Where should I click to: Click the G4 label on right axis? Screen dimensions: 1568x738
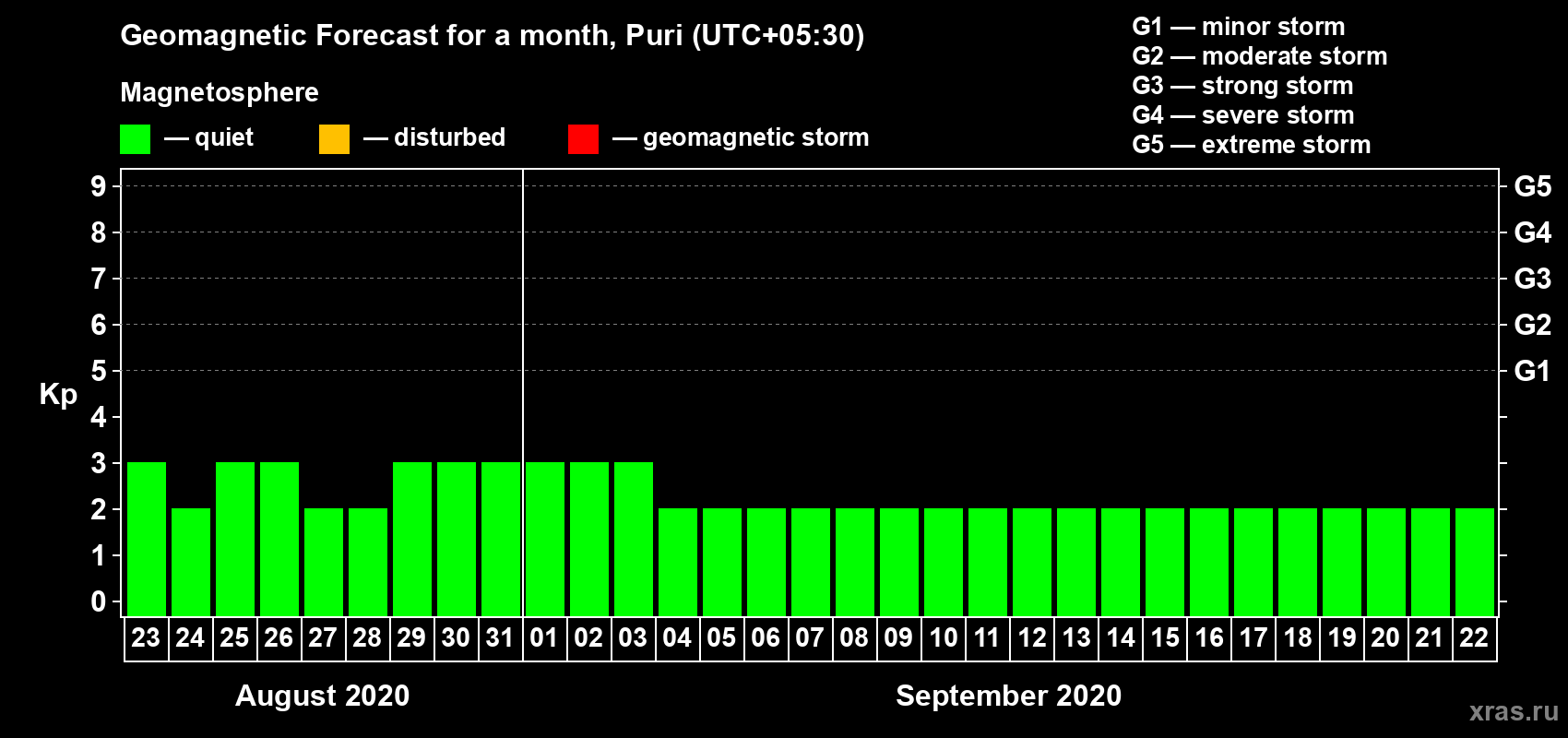pyautogui.click(x=1532, y=232)
